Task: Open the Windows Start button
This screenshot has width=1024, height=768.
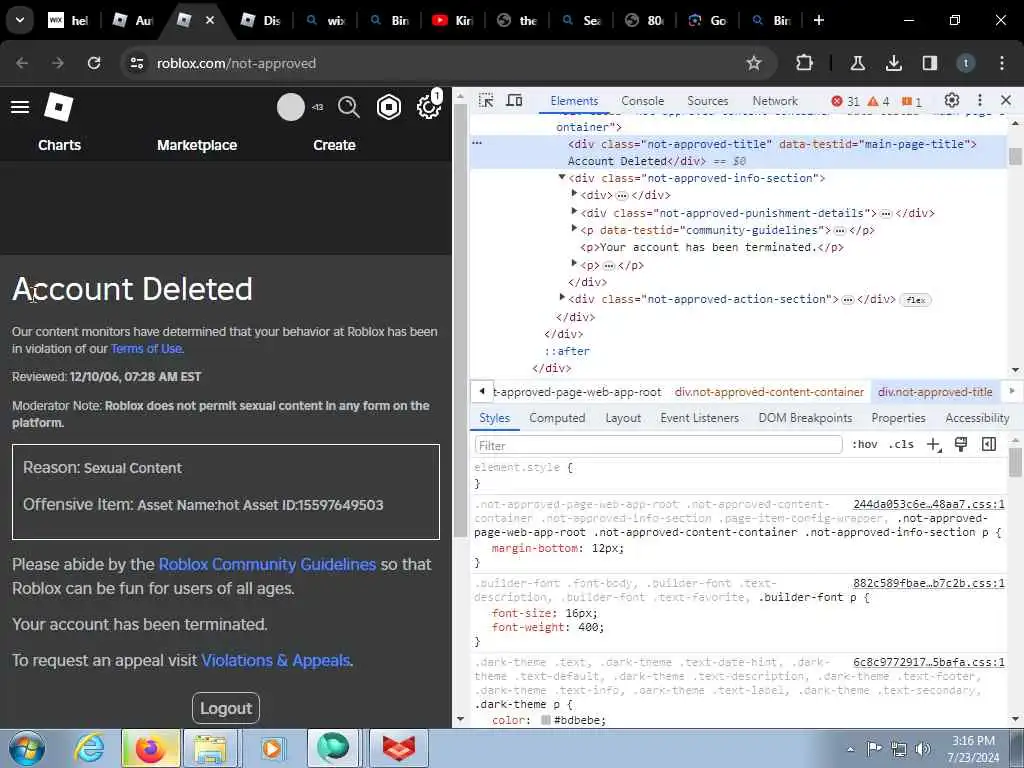Action: pos(26,748)
